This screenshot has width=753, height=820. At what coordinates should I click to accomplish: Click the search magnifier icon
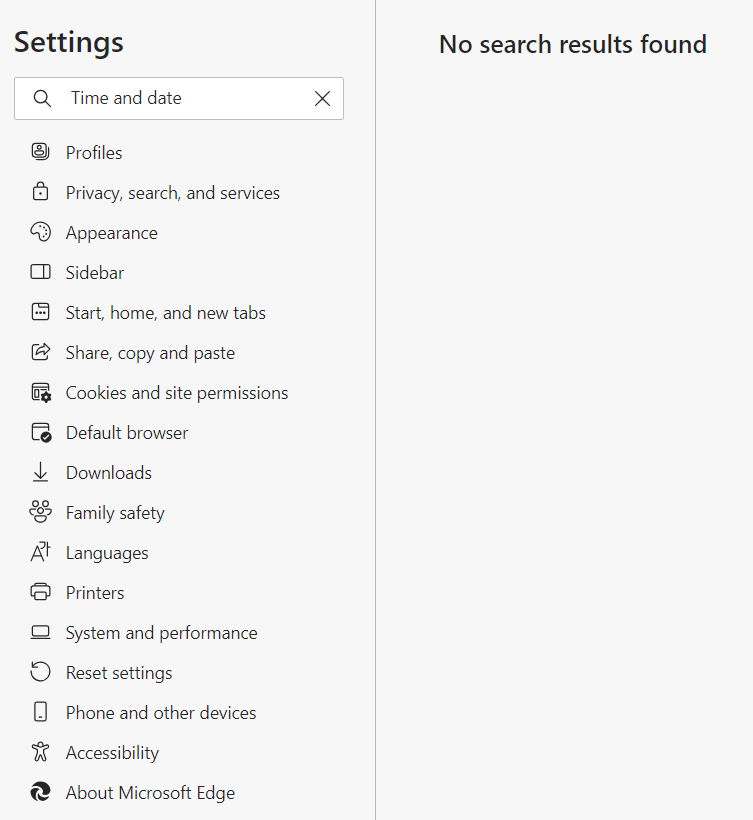pos(42,98)
